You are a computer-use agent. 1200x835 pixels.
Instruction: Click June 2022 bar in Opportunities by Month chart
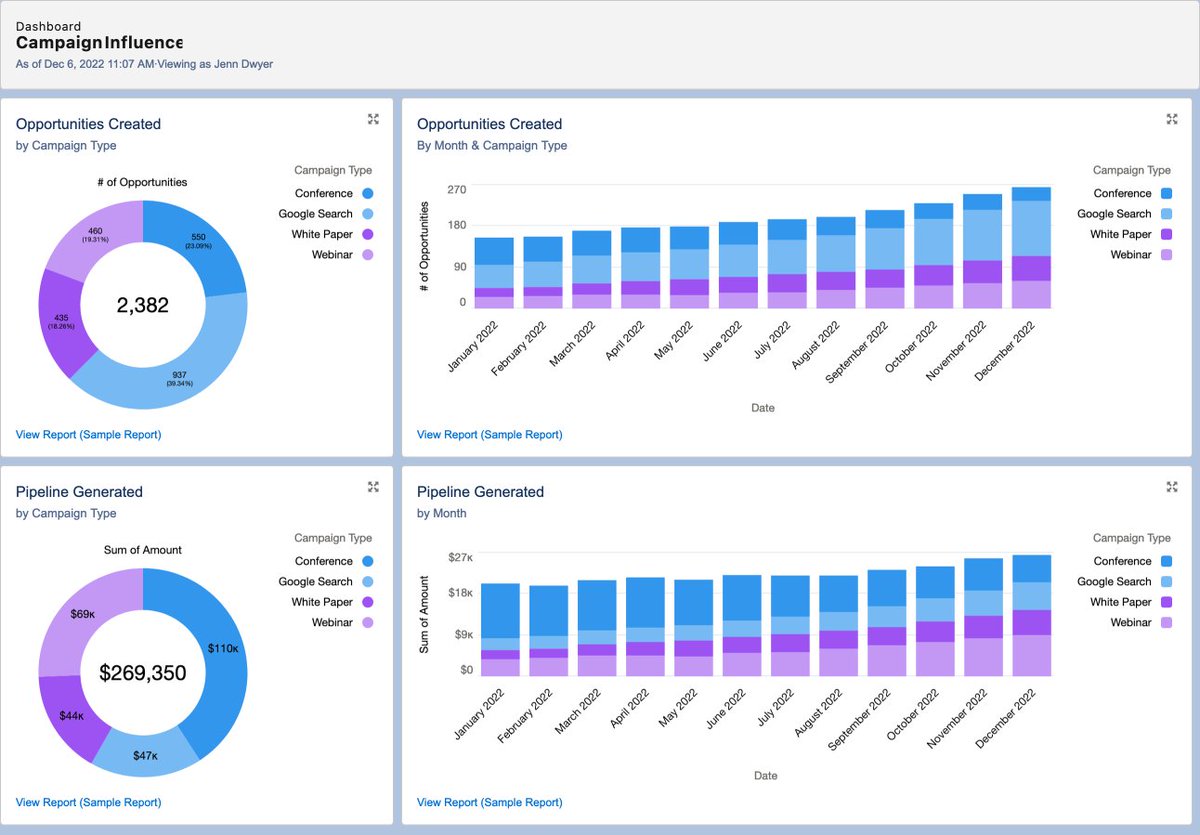(x=738, y=265)
